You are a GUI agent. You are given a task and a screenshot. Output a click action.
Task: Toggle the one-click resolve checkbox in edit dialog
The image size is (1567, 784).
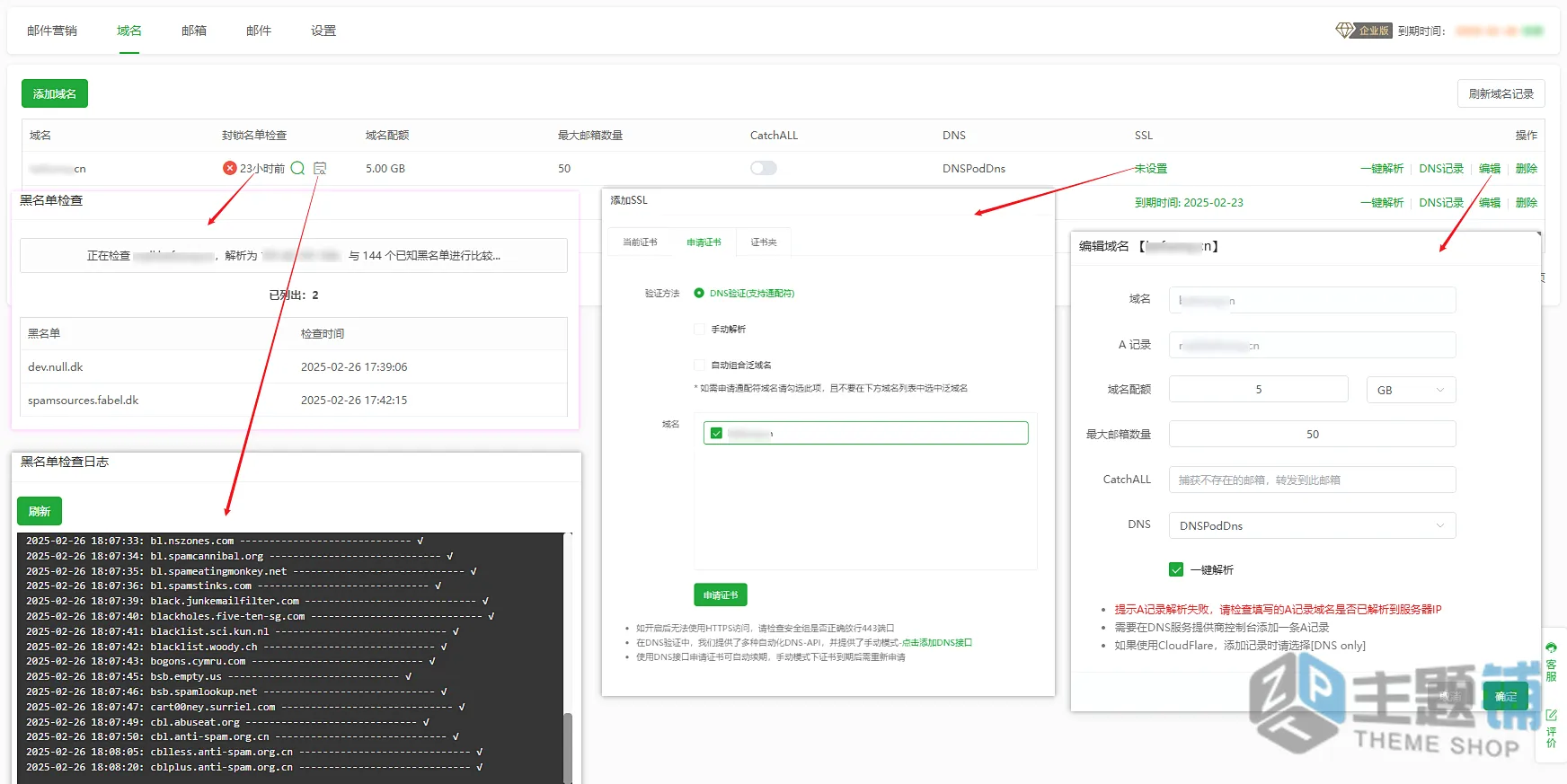coord(1176,569)
